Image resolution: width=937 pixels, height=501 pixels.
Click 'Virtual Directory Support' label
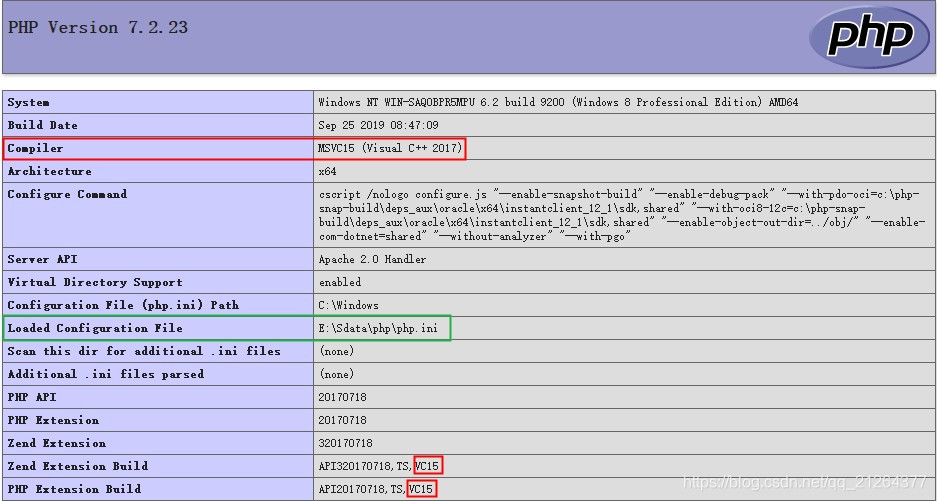94,282
